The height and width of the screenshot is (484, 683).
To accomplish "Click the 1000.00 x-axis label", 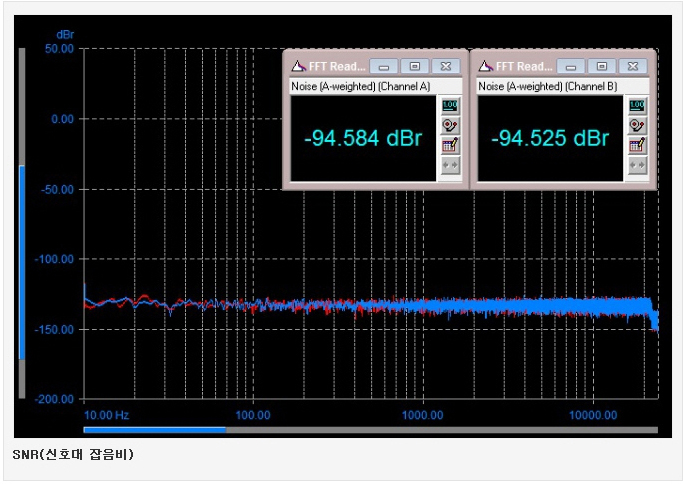I will 422,415.
